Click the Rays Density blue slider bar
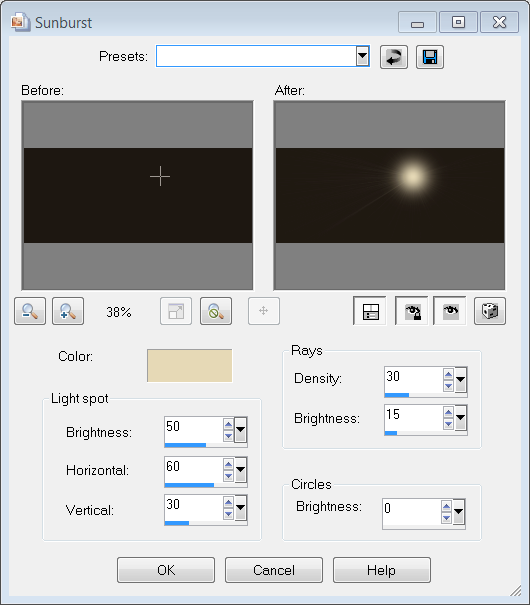Viewport: 530px width, 605px height. (x=397, y=395)
